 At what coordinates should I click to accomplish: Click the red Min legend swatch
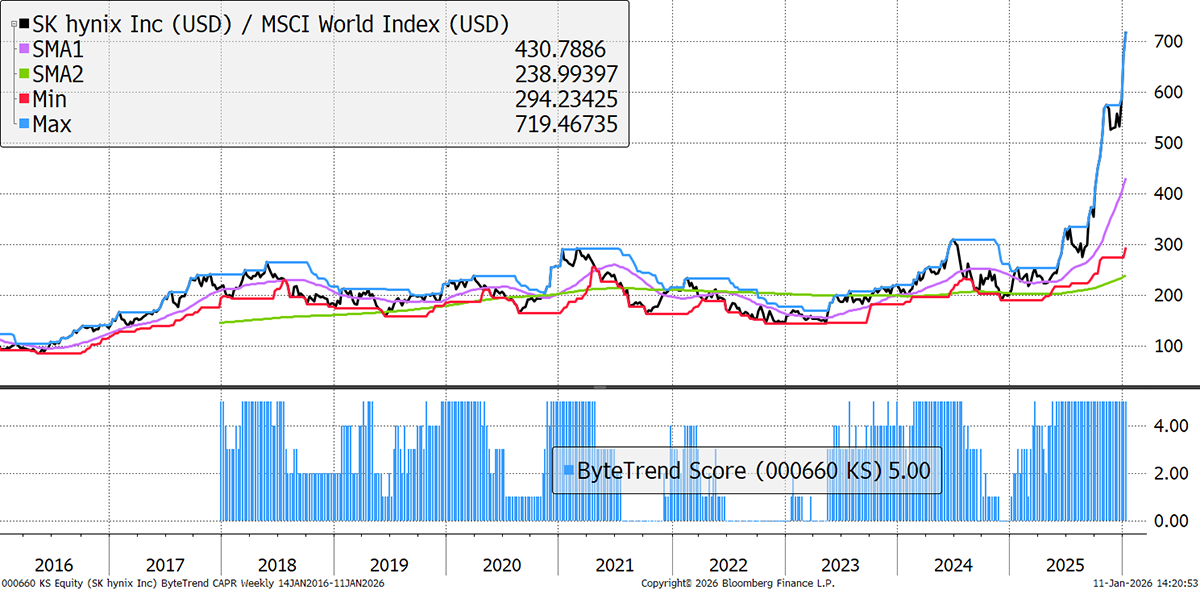(23, 99)
